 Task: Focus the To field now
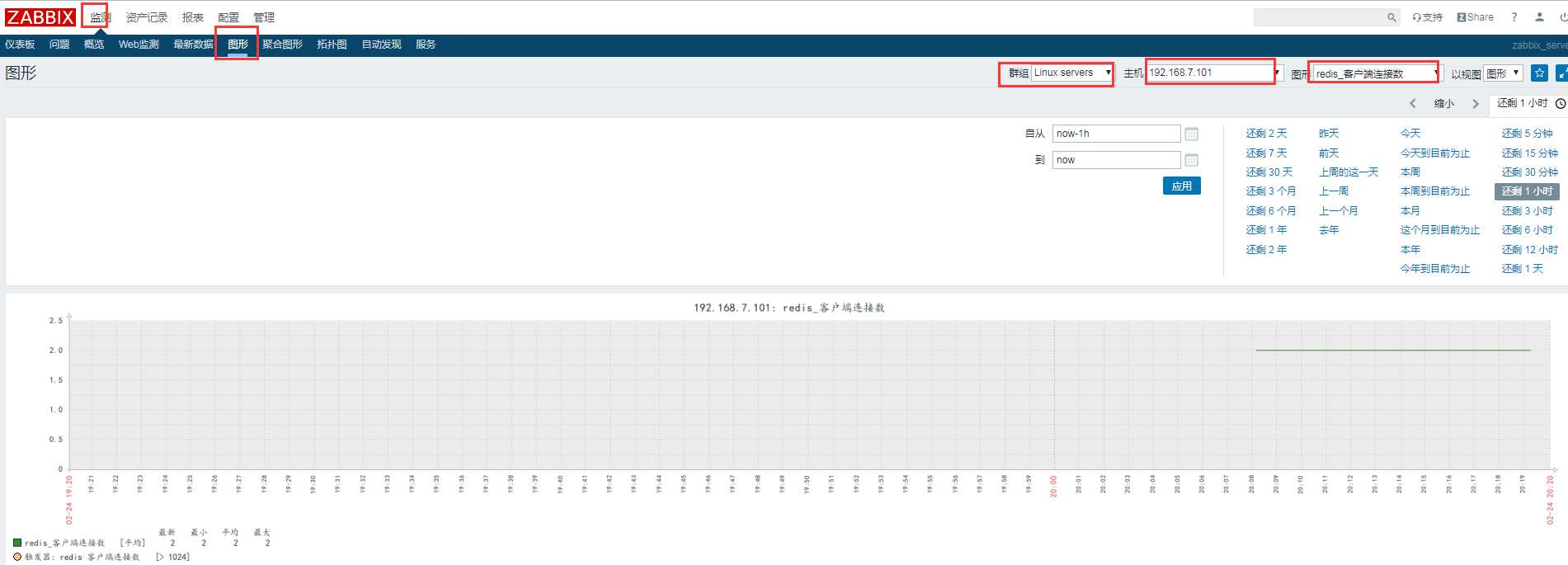[x=1117, y=160]
